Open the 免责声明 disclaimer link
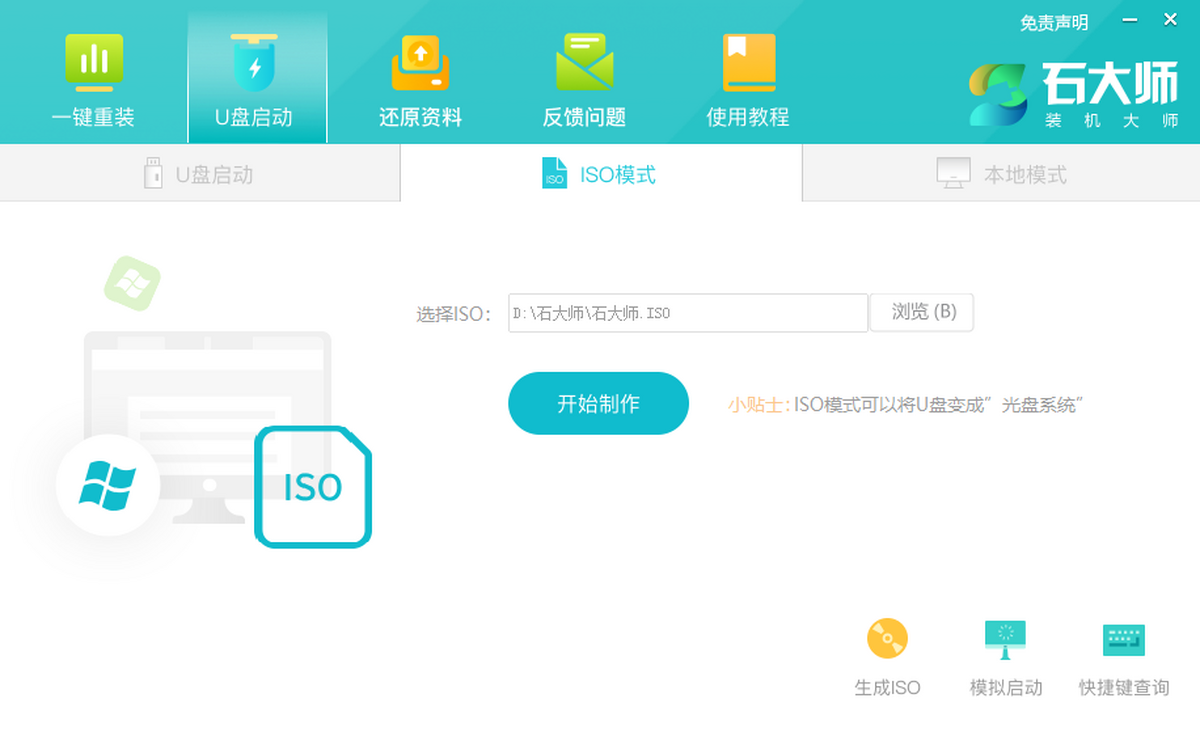 point(1054,22)
